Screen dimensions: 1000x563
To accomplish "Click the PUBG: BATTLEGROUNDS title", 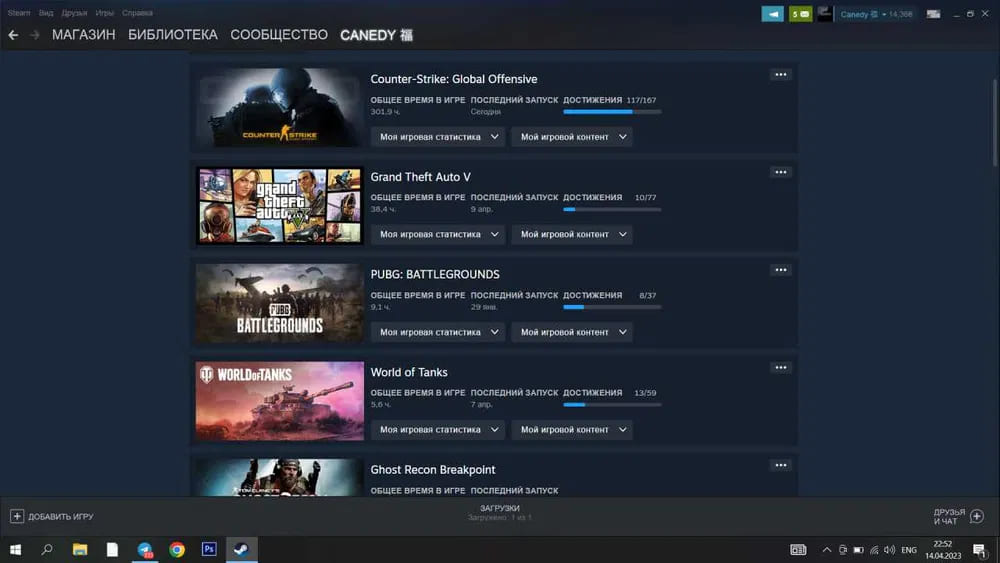I will (435, 274).
